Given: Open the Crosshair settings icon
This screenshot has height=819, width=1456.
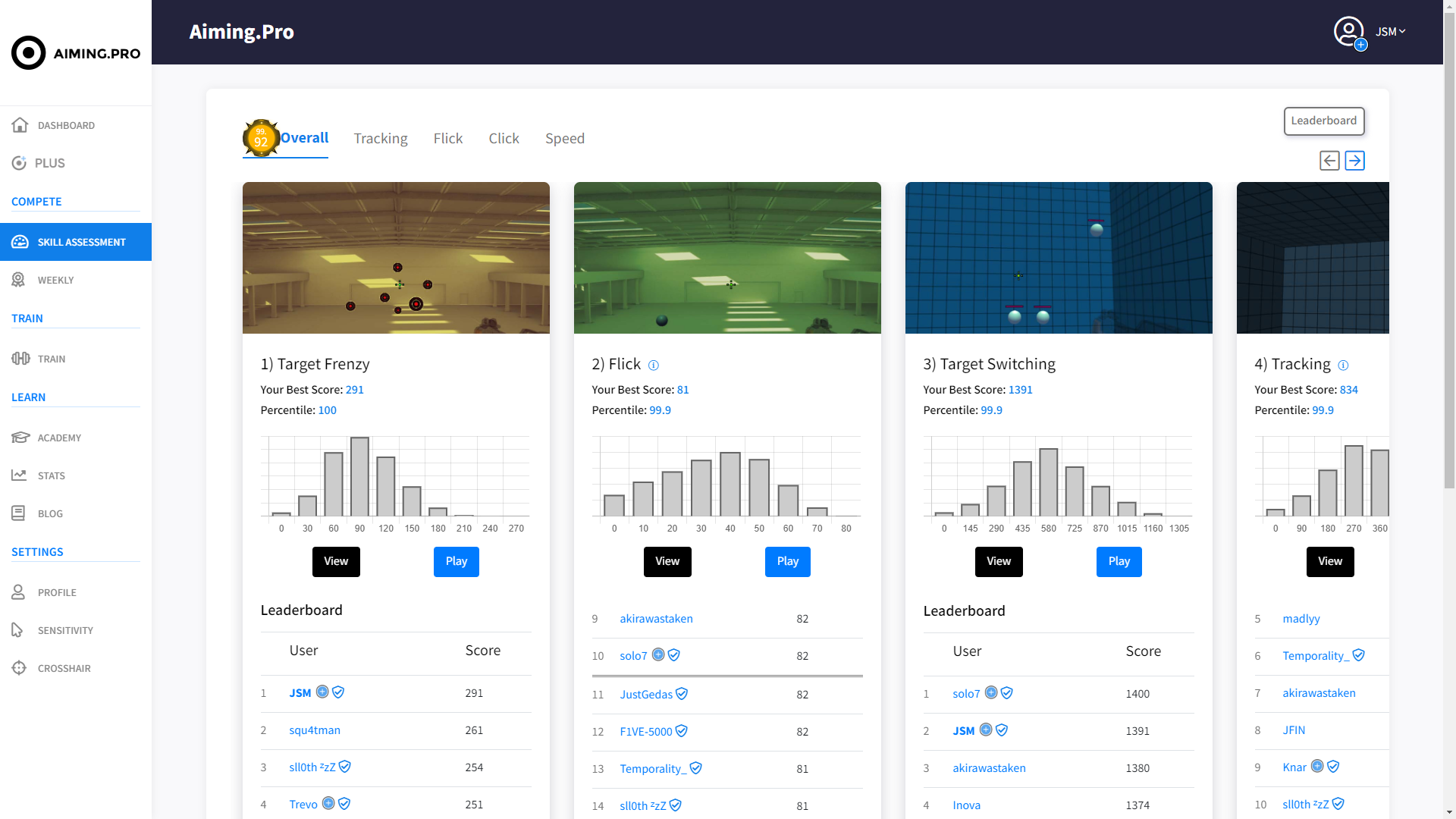Looking at the screenshot, I should pos(19,668).
